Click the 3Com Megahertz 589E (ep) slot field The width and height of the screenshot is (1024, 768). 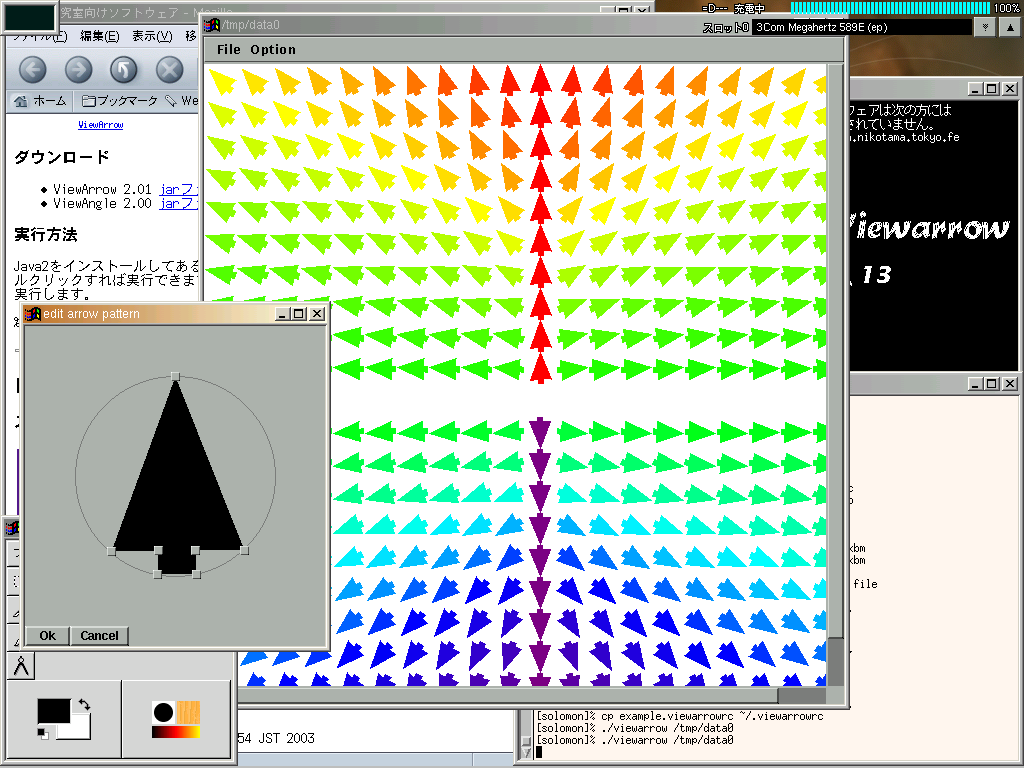point(861,27)
